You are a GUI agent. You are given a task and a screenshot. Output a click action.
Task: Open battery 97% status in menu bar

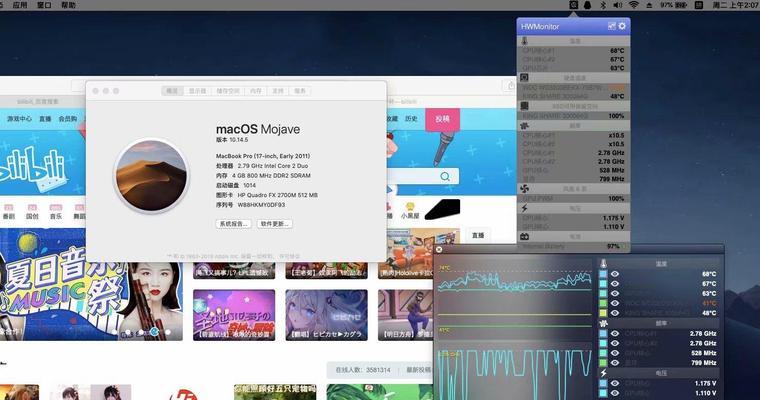click(674, 5)
